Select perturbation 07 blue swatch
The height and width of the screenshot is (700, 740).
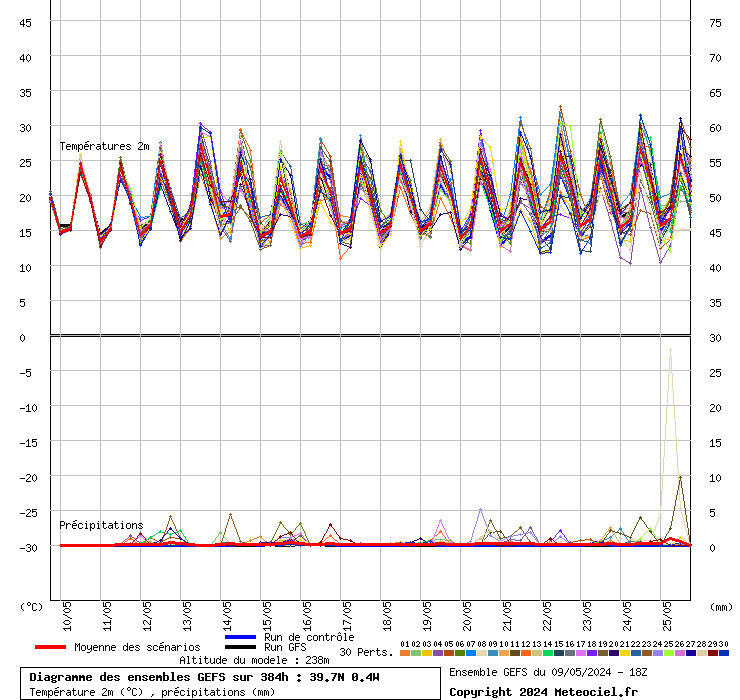tap(471, 653)
